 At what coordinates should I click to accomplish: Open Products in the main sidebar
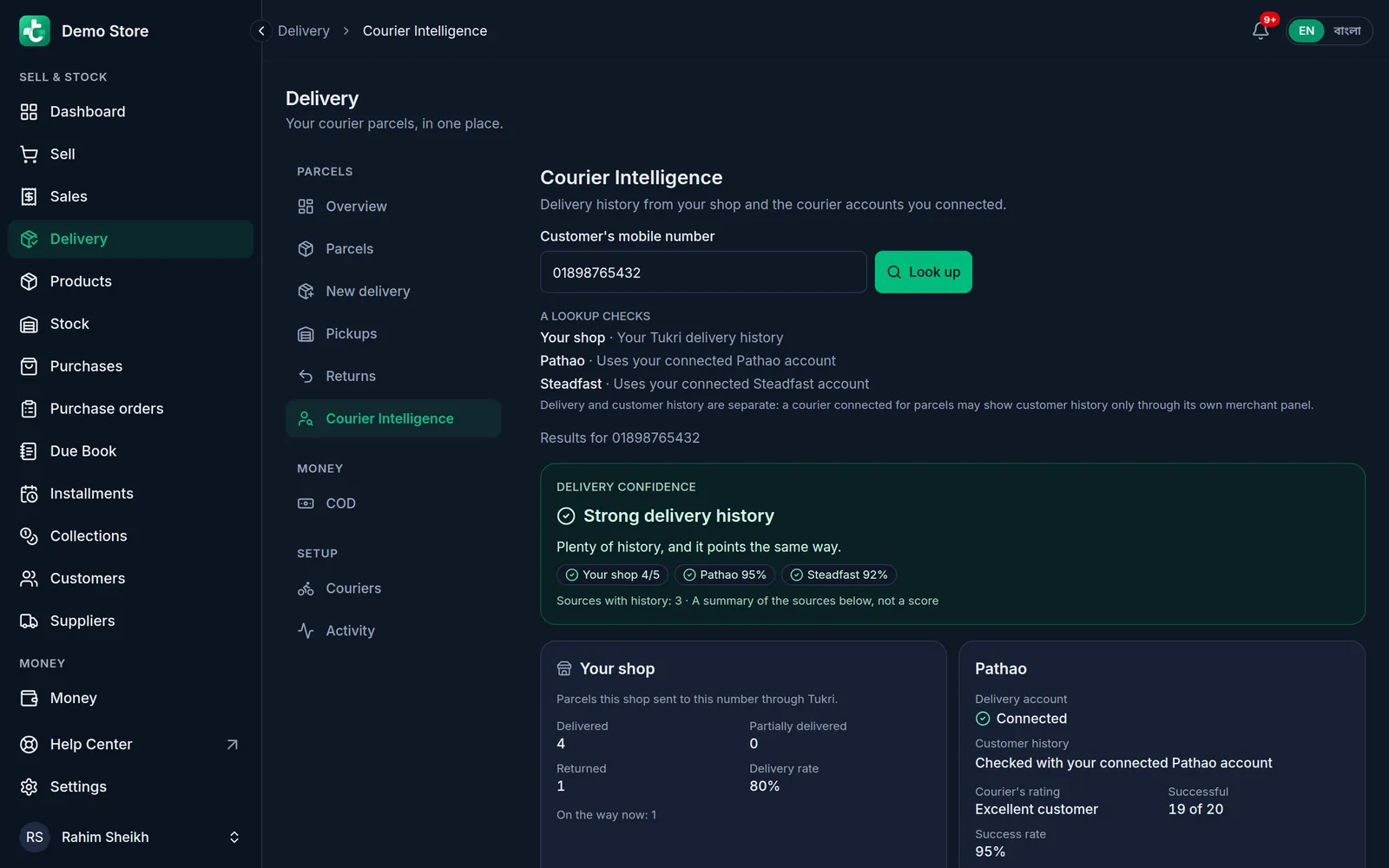130,281
